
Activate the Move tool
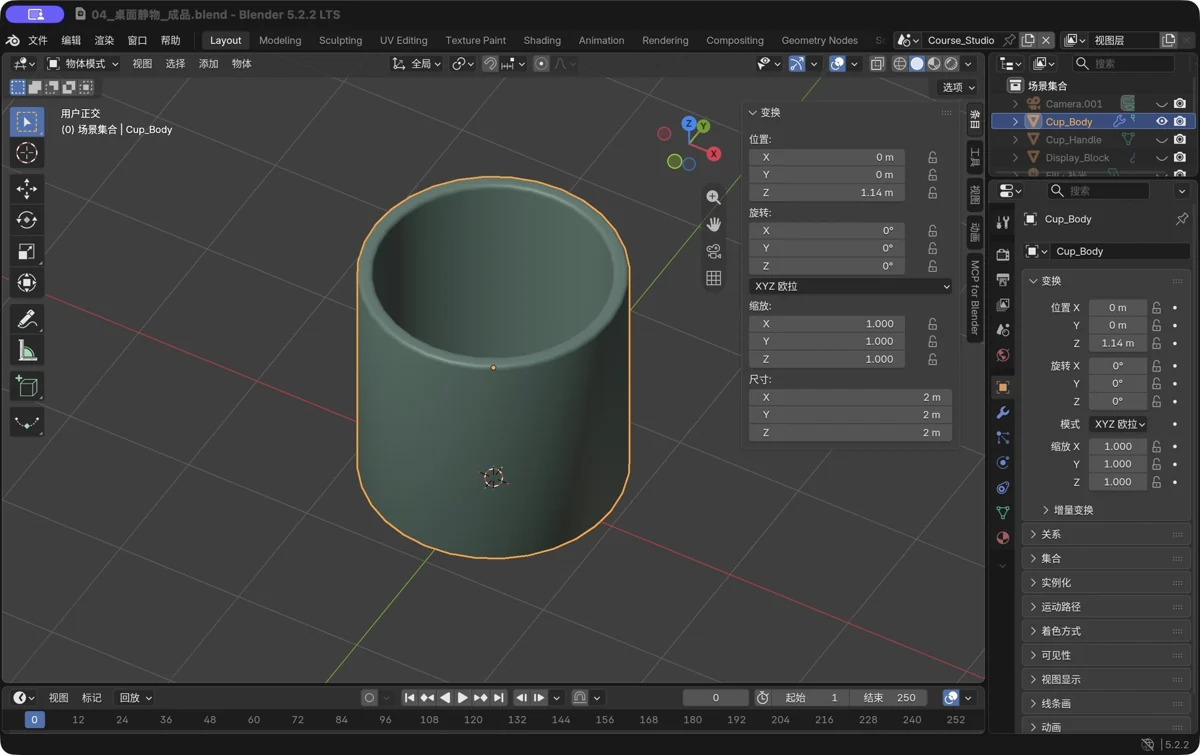pyautogui.click(x=27, y=189)
